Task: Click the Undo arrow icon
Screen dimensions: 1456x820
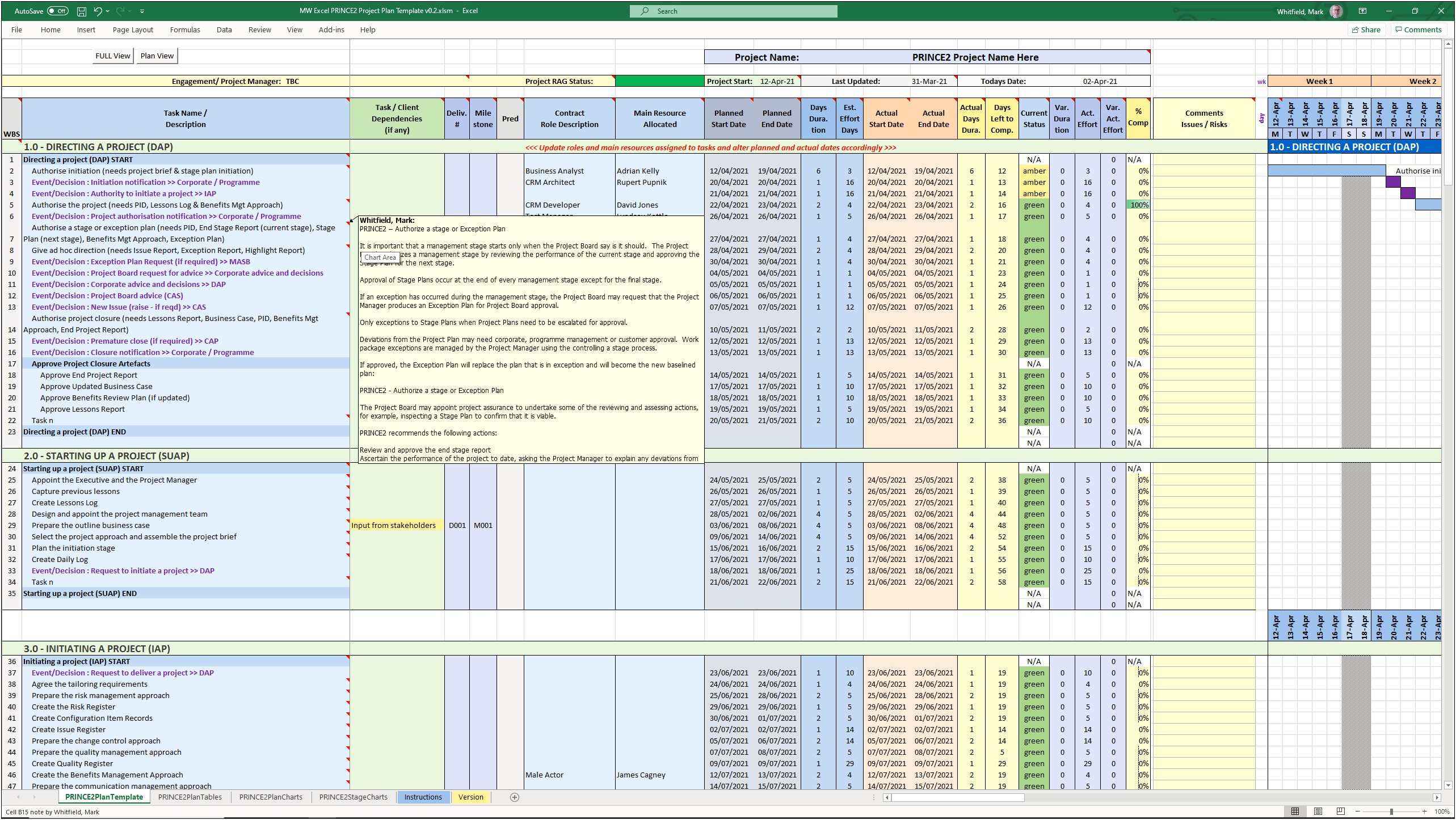Action: coord(98,11)
